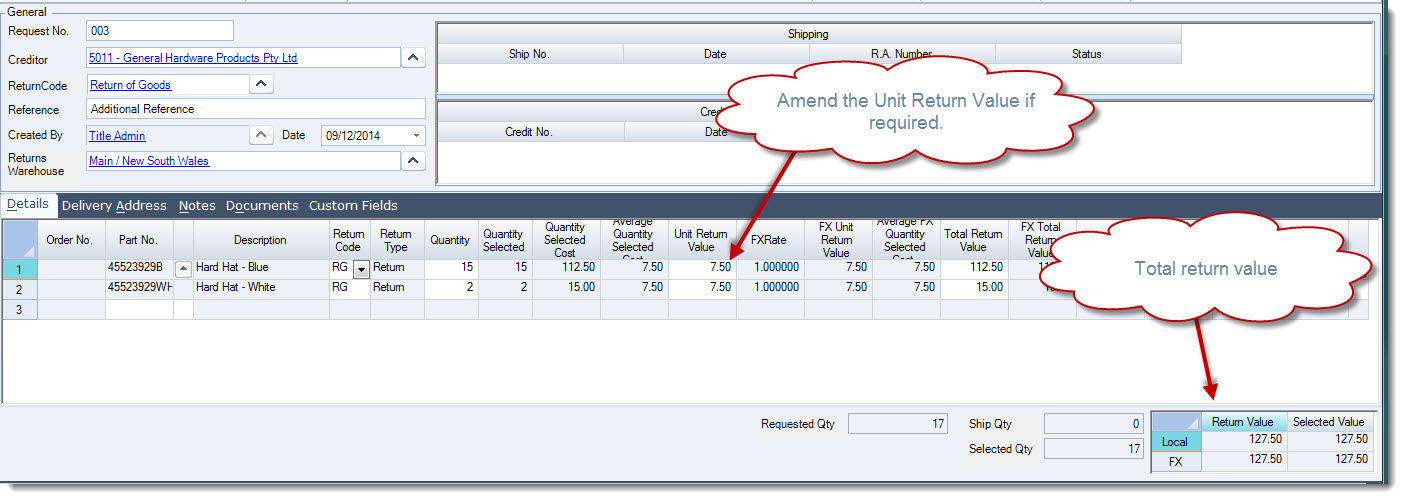1403x499 pixels.
Task: Select row header 2 in details grid
Action: coord(20,289)
